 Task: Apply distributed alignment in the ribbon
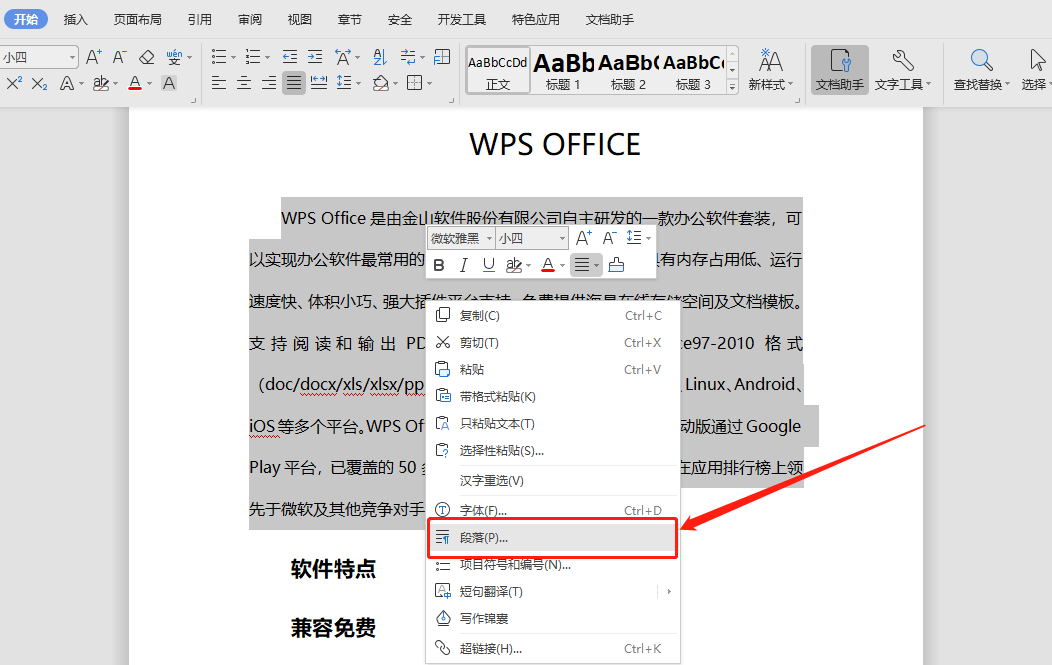coord(319,83)
